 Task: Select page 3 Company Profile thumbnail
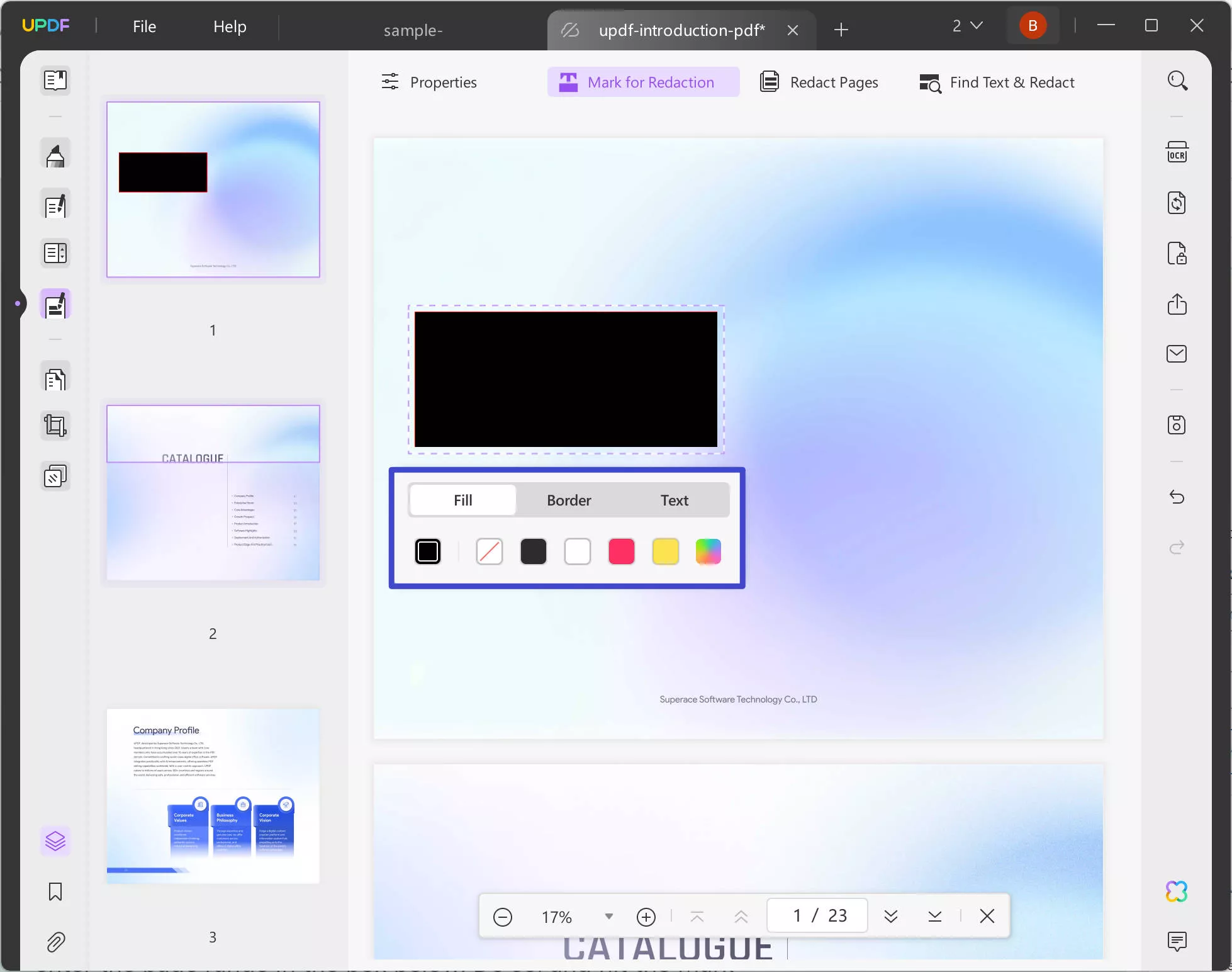coord(213,796)
